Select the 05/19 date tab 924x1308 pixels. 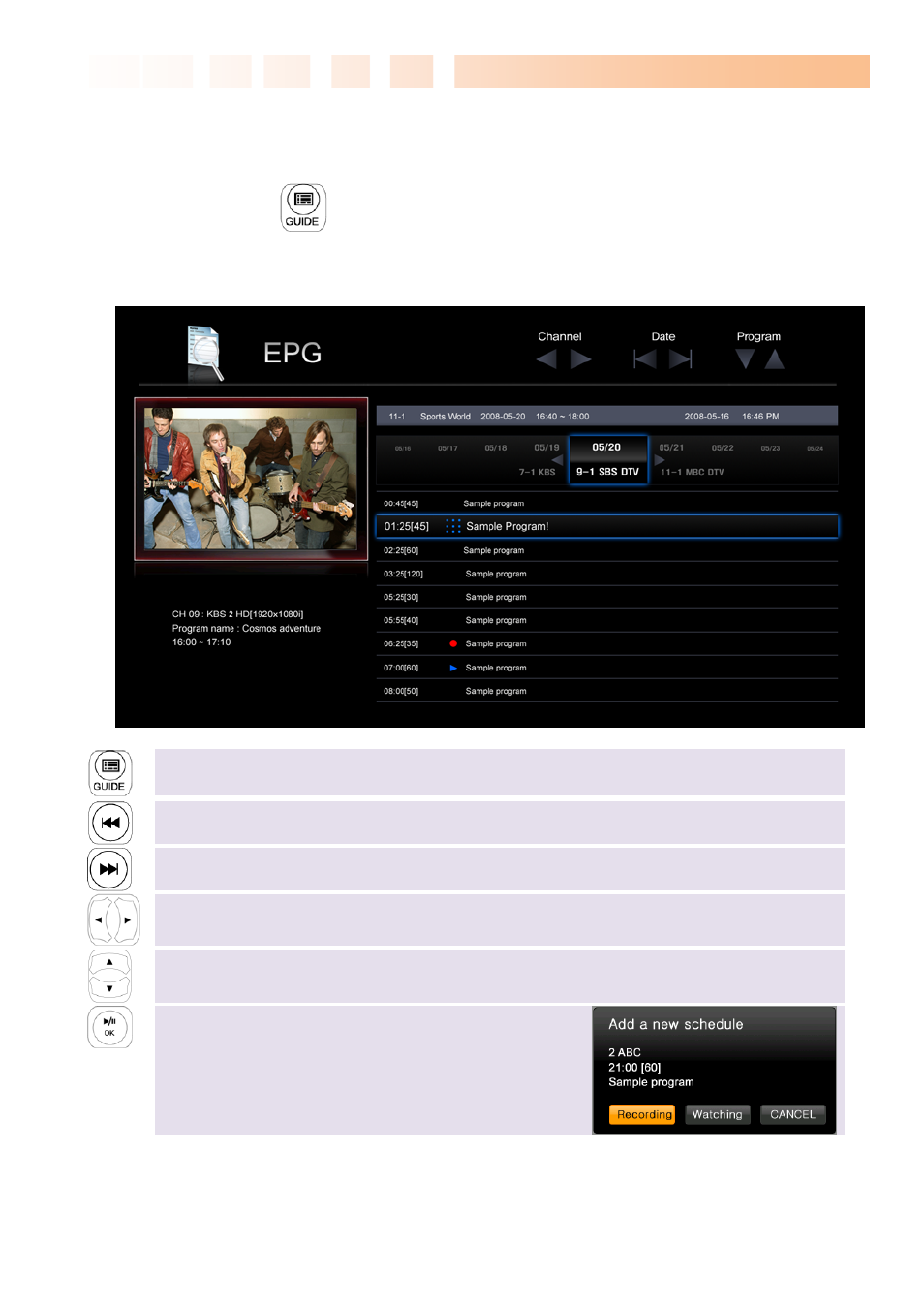point(546,448)
